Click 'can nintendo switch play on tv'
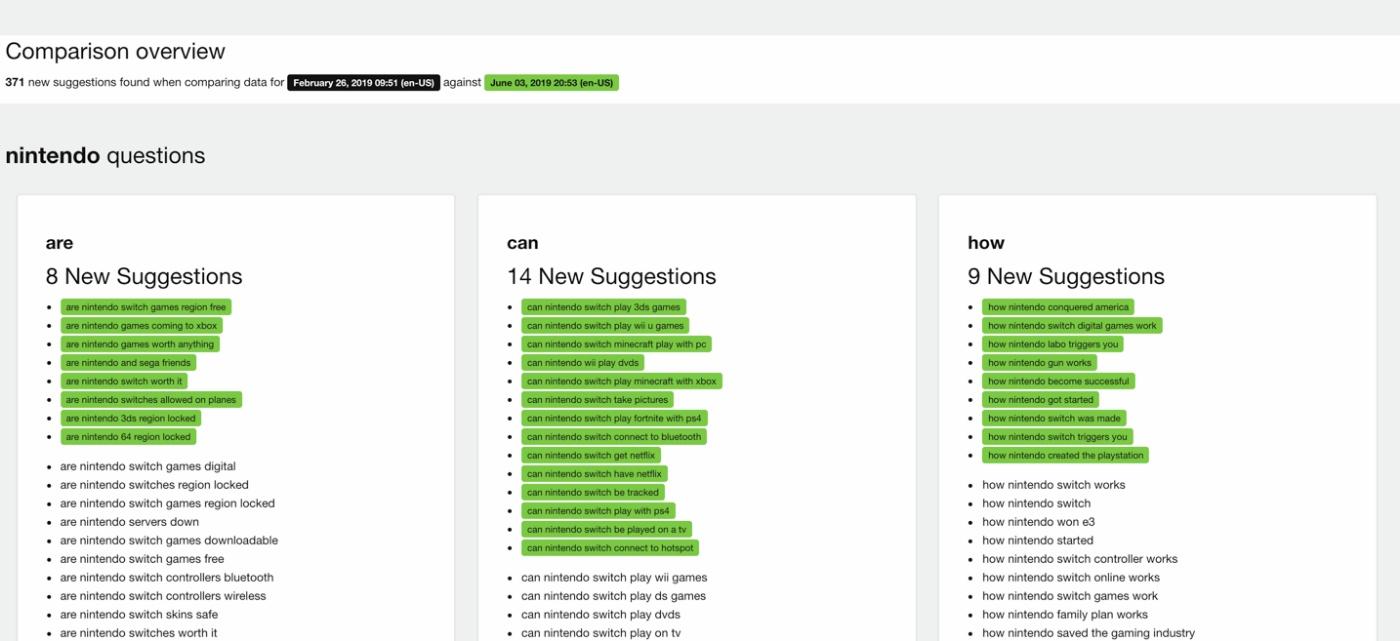 [601, 633]
